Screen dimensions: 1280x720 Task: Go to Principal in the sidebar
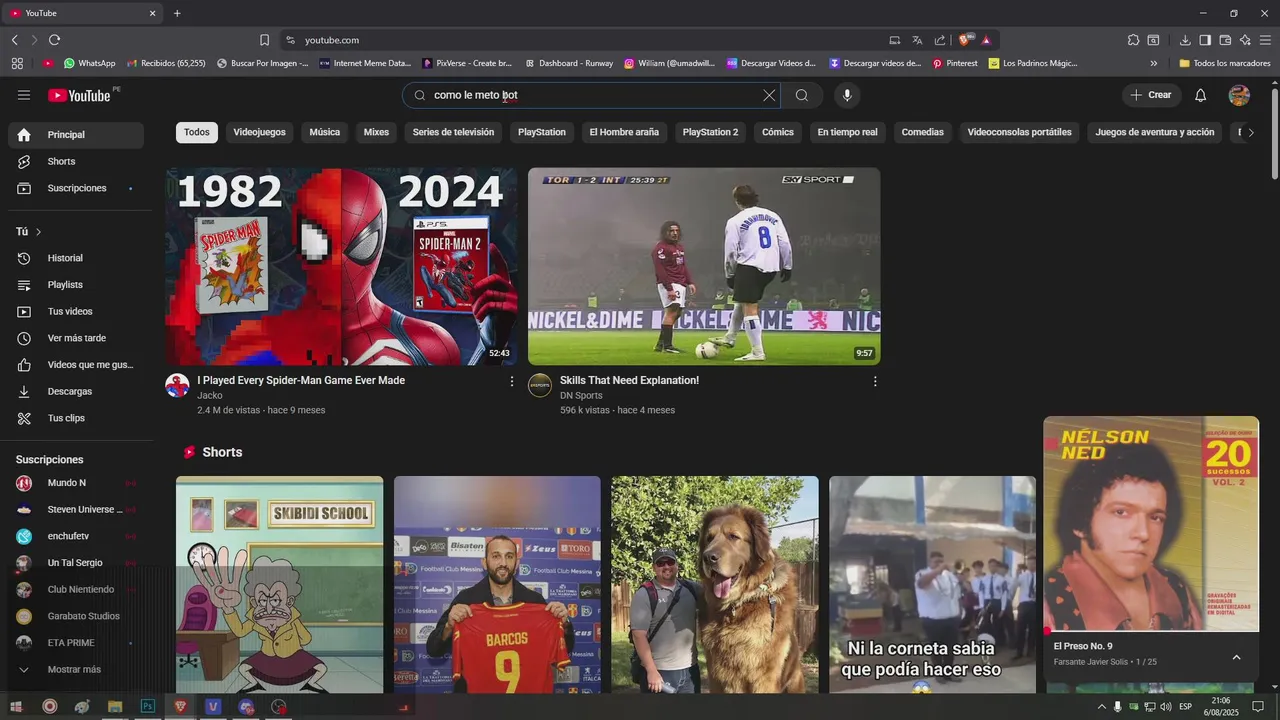point(76,135)
